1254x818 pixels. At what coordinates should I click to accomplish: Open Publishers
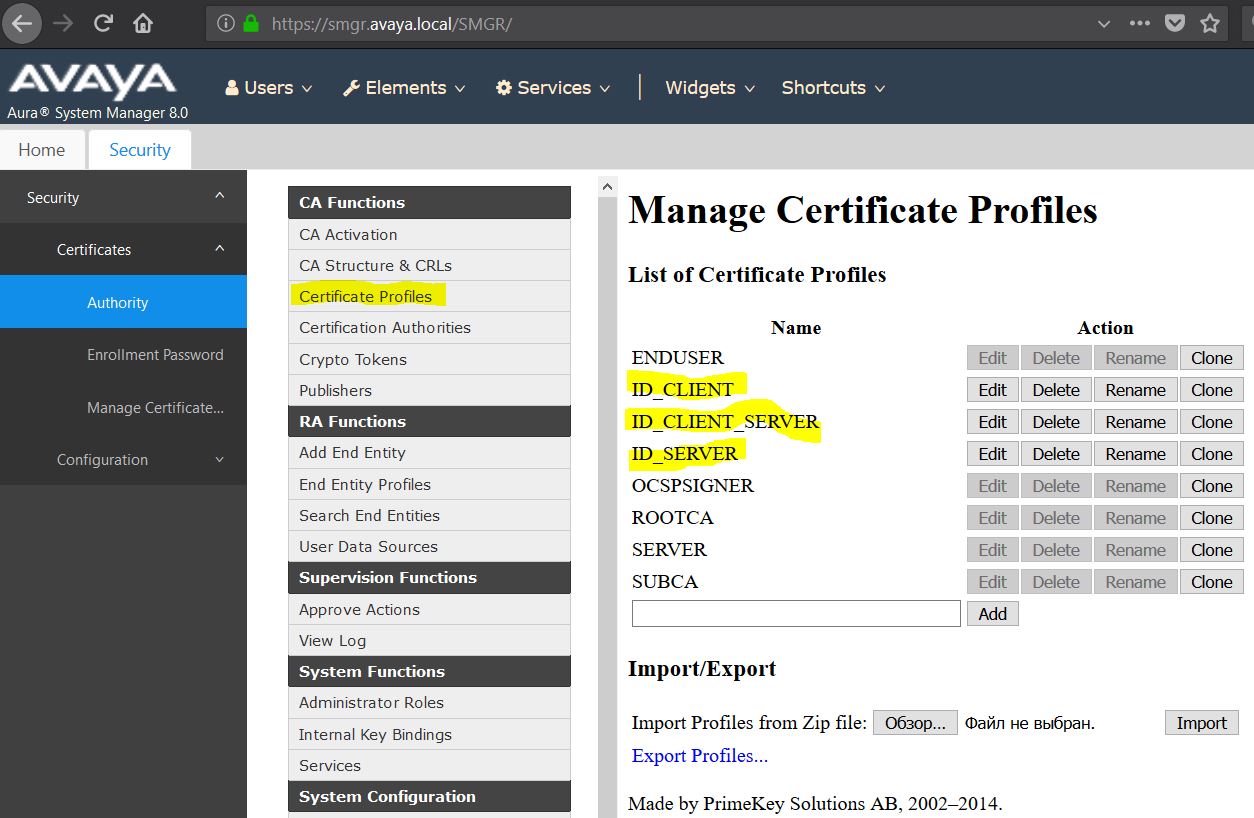[x=429, y=390]
